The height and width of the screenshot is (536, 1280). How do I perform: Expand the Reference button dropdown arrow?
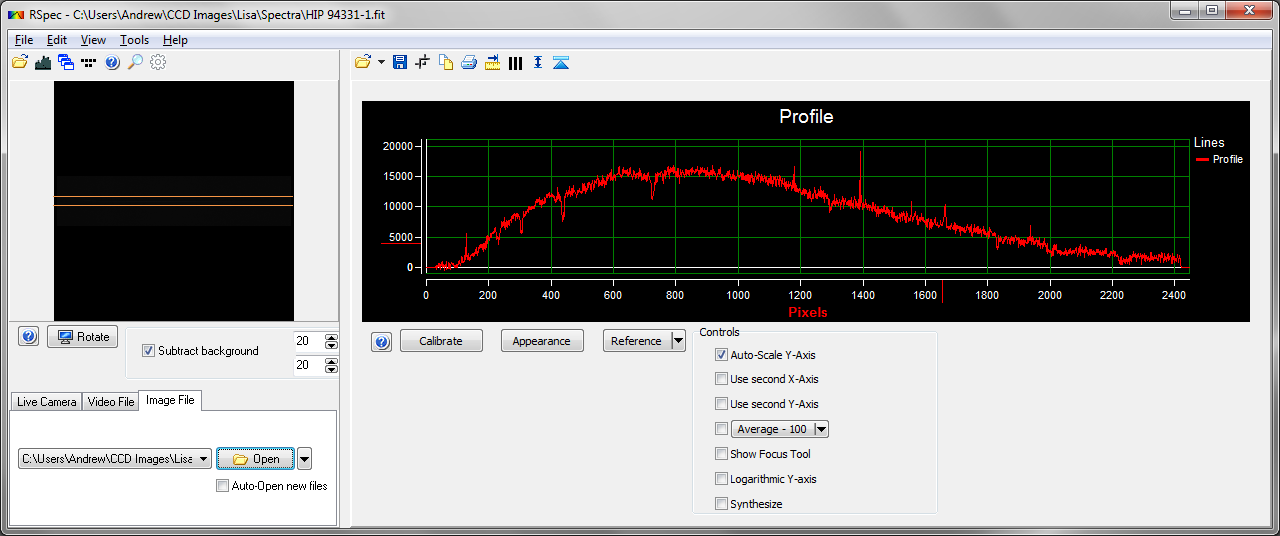[x=678, y=341]
